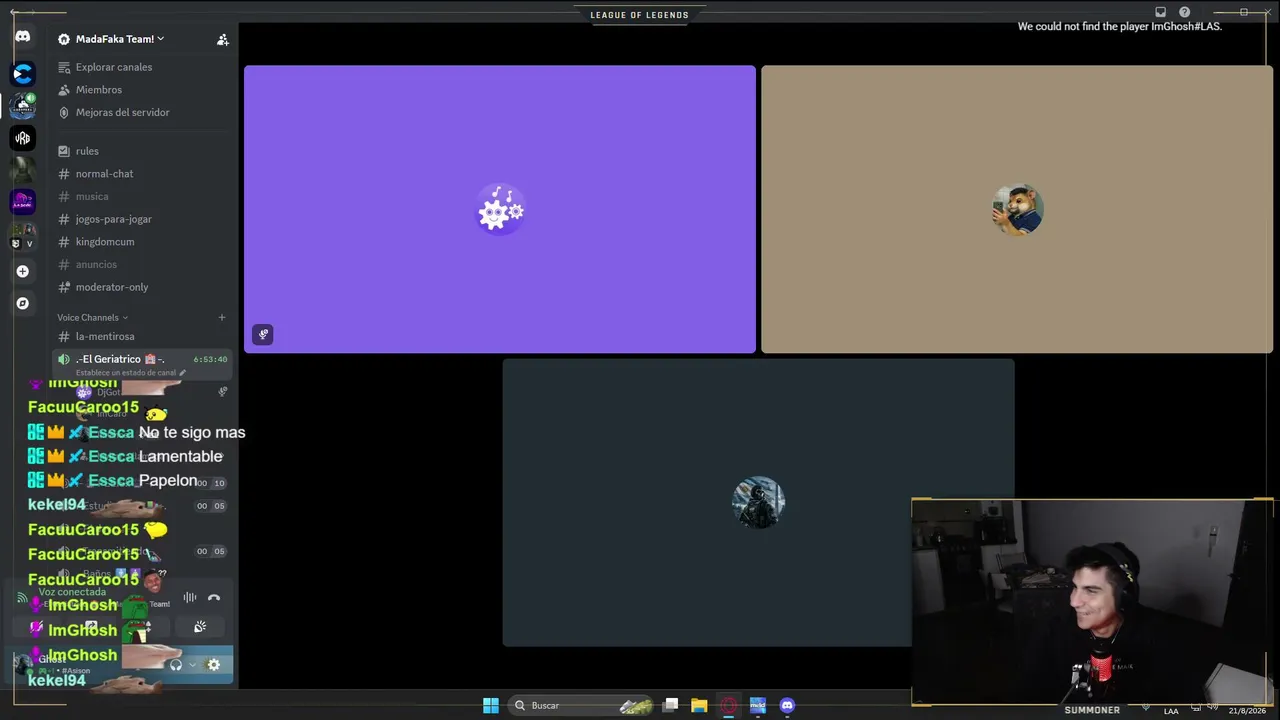Create a channel in Voice Channels
The image size is (1280, 720).
click(x=222, y=318)
